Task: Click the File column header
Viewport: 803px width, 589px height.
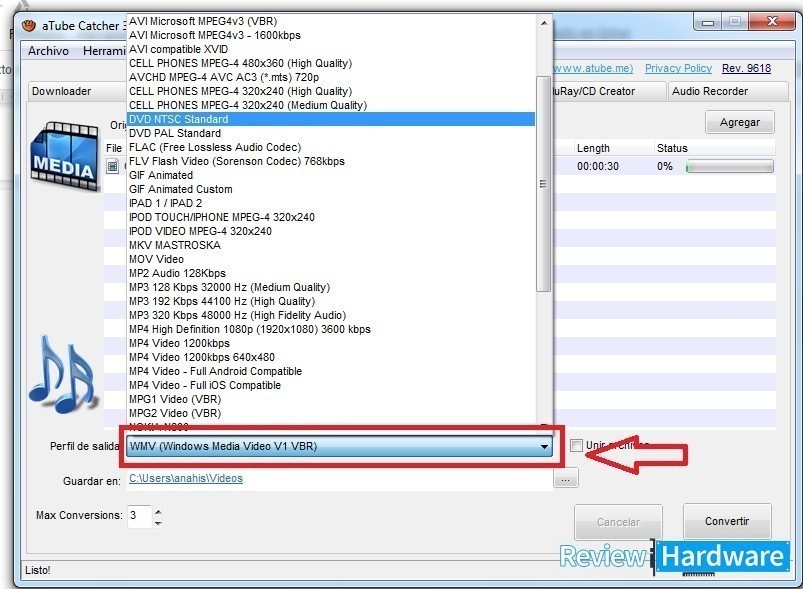Action: coord(114,148)
